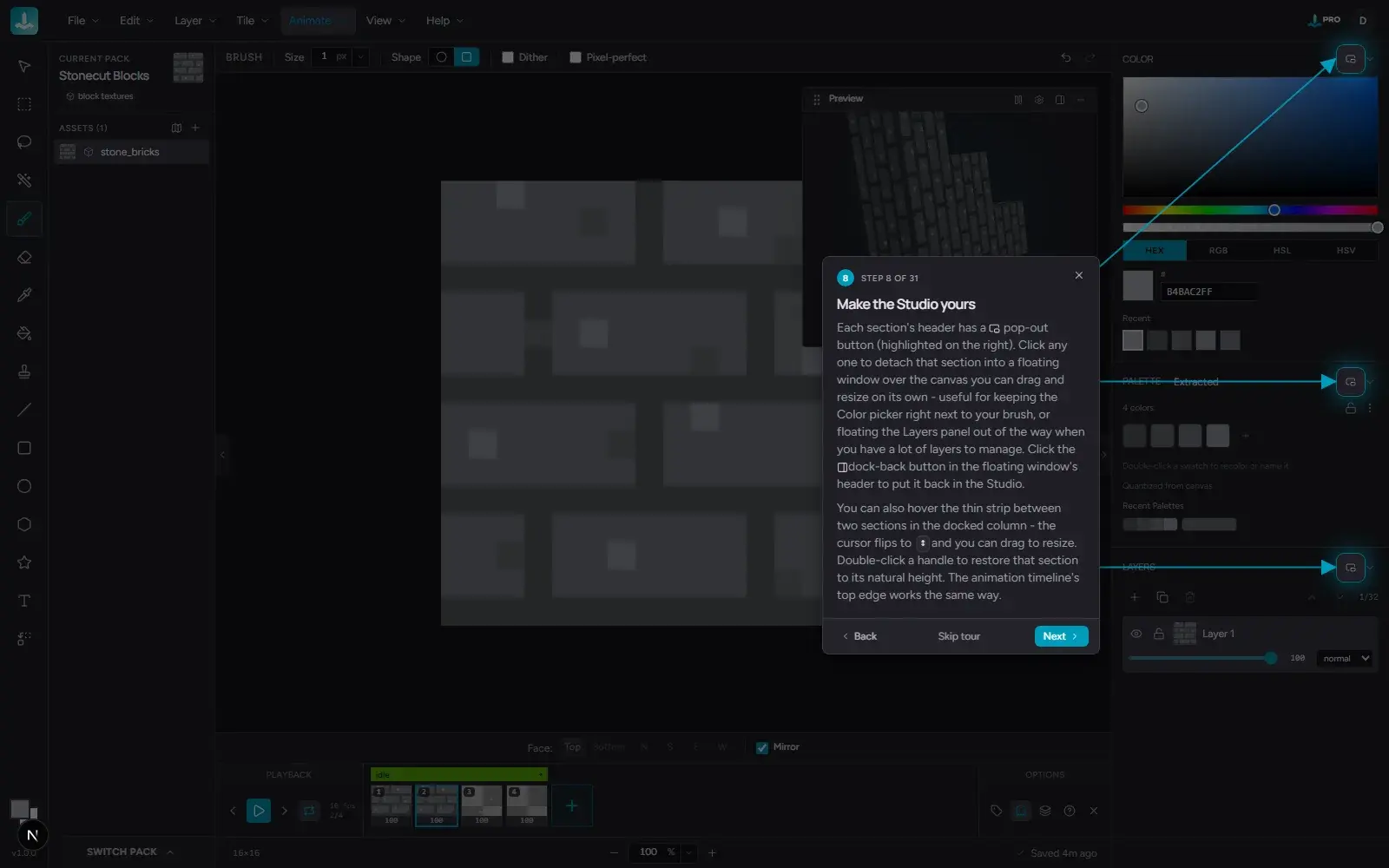Duplicate the current layer

1162,597
